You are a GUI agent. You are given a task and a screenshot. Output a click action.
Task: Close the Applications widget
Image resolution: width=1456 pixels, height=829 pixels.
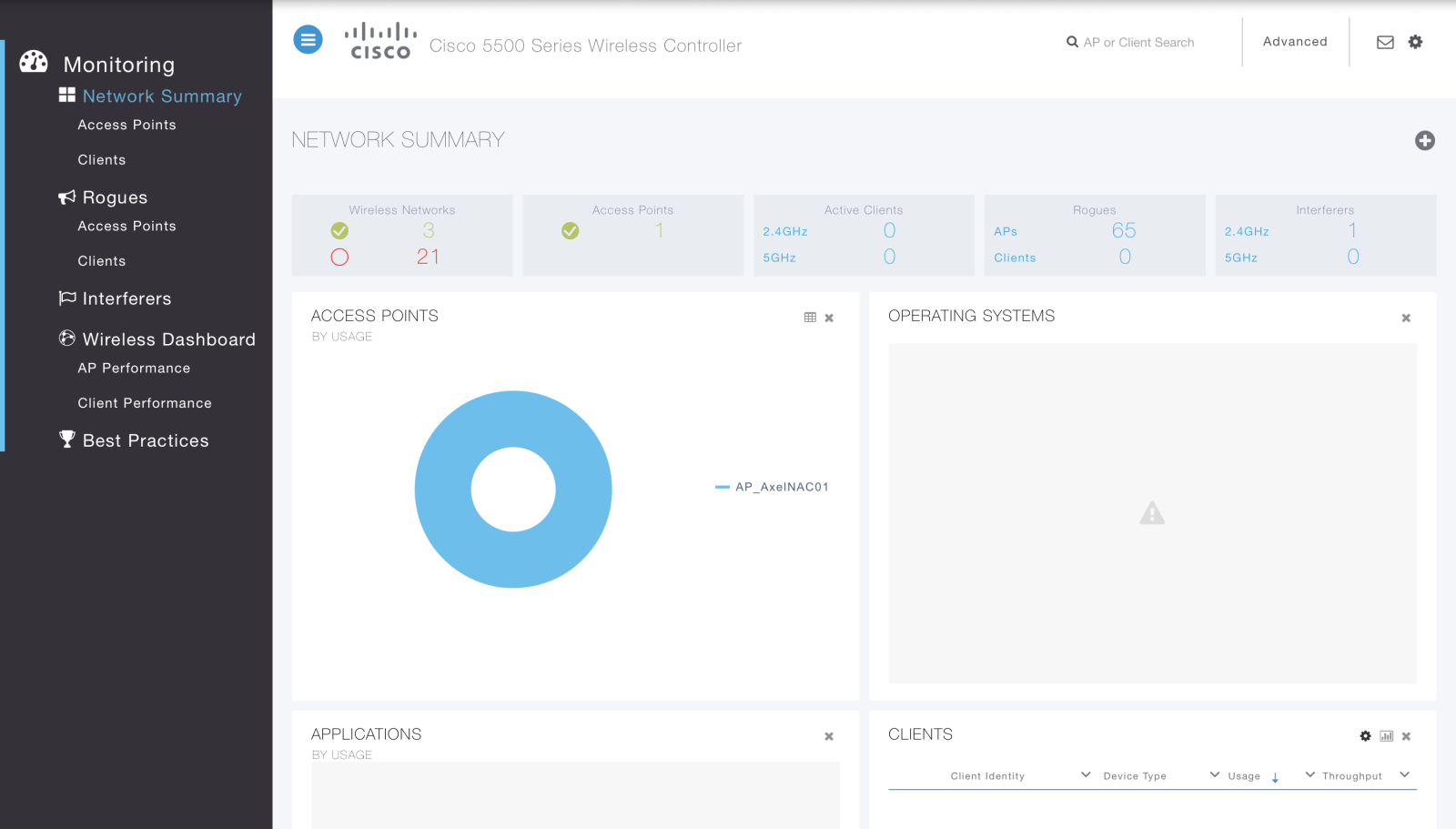coord(829,736)
